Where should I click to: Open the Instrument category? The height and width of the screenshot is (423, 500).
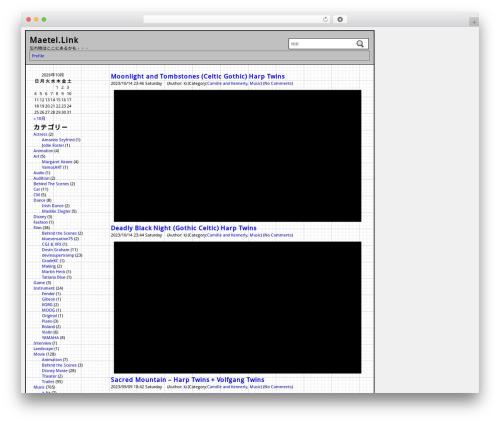pos(44,288)
